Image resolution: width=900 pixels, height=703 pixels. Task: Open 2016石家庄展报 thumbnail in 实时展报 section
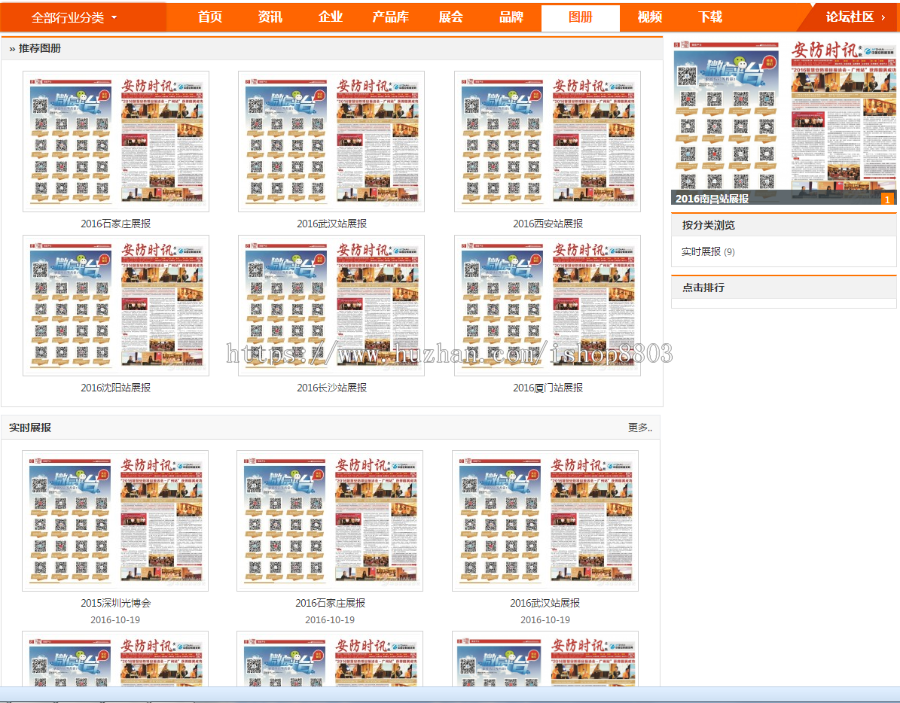(x=329, y=521)
